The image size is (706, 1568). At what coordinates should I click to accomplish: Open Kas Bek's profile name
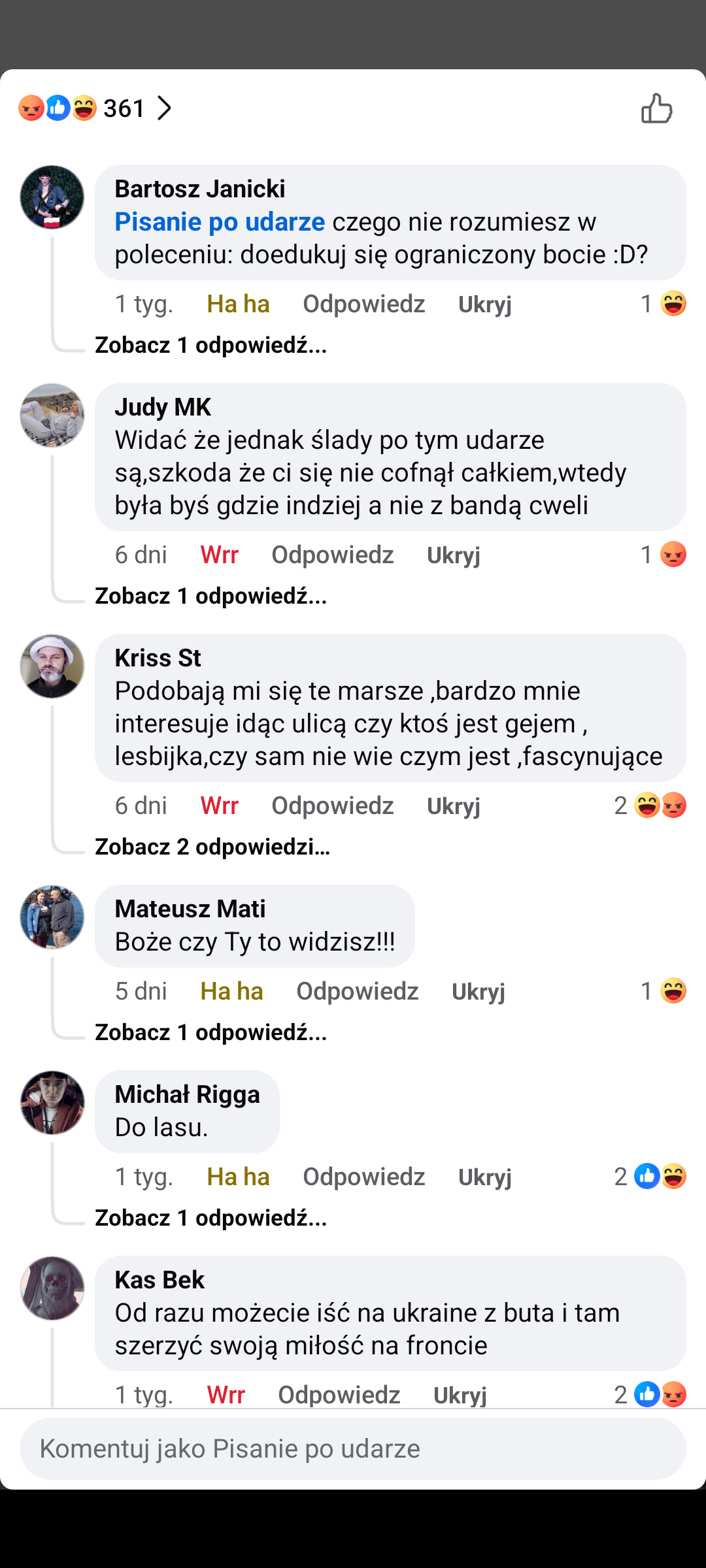tap(160, 1280)
